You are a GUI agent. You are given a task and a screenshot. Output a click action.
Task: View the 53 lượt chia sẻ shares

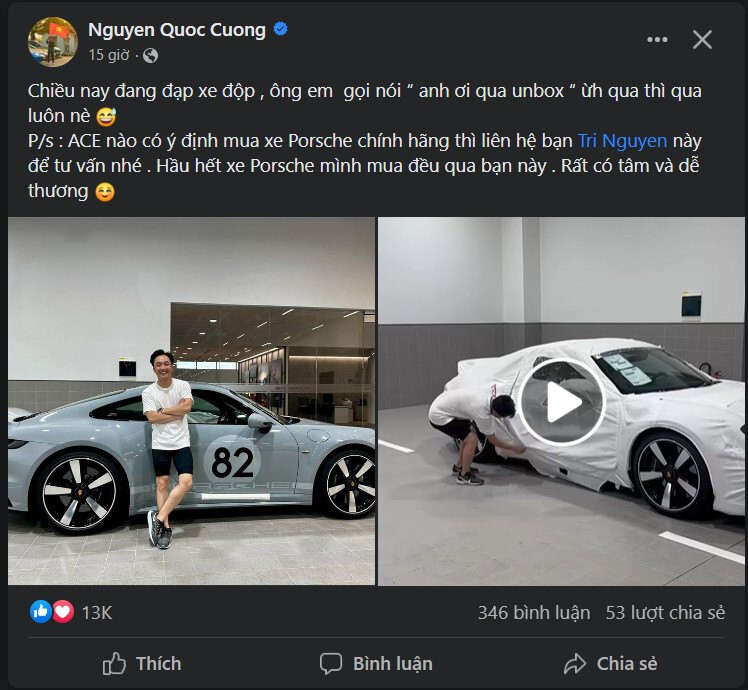point(665,612)
